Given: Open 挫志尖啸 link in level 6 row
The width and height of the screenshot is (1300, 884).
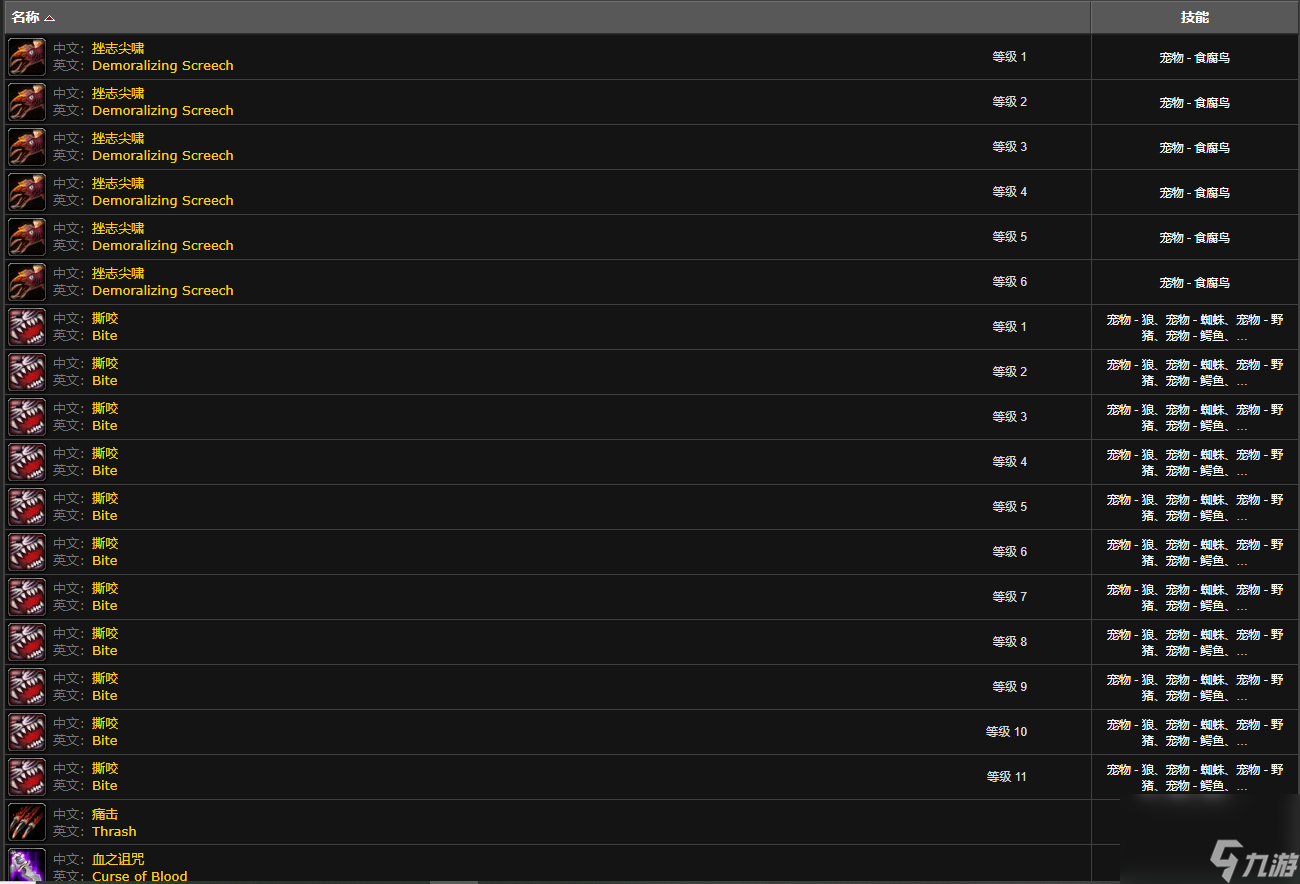Looking at the screenshot, I should (118, 273).
